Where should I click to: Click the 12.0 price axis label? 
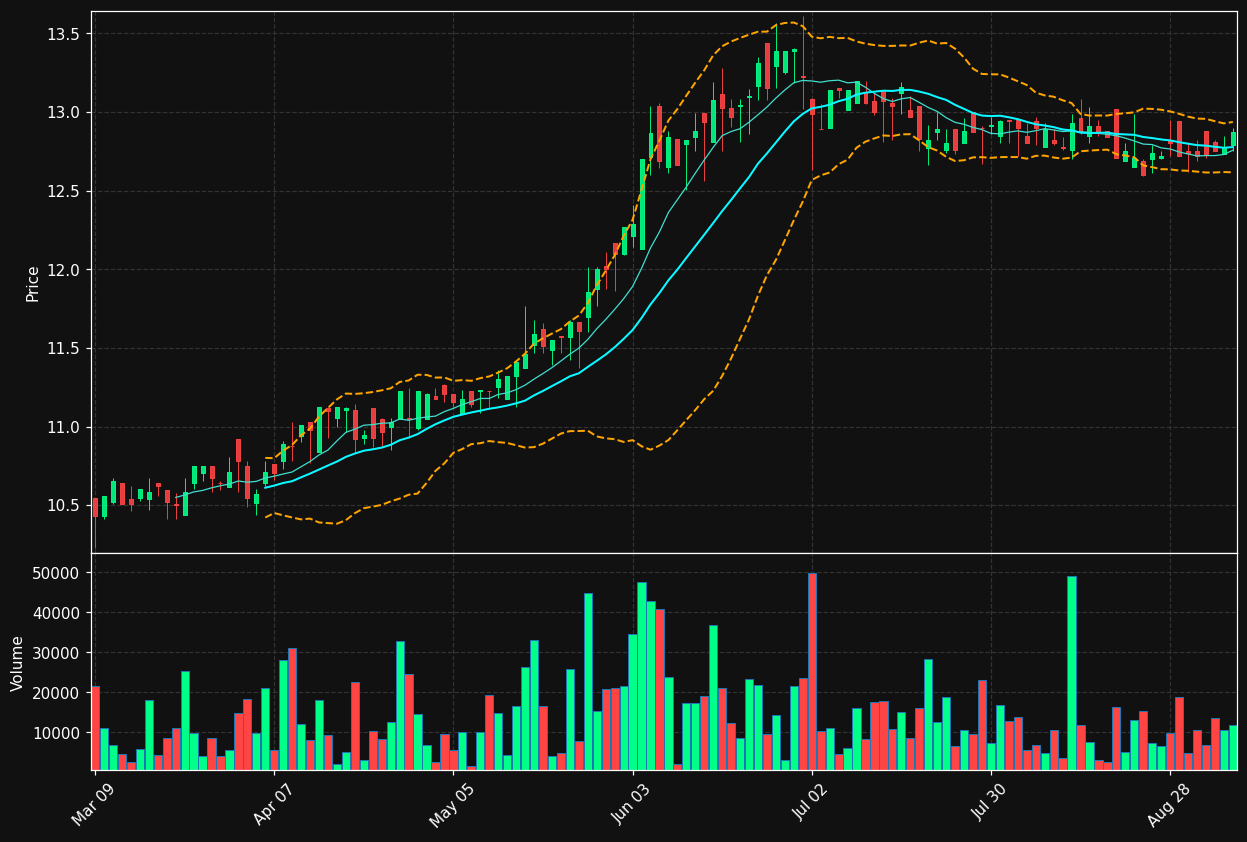coord(65,270)
